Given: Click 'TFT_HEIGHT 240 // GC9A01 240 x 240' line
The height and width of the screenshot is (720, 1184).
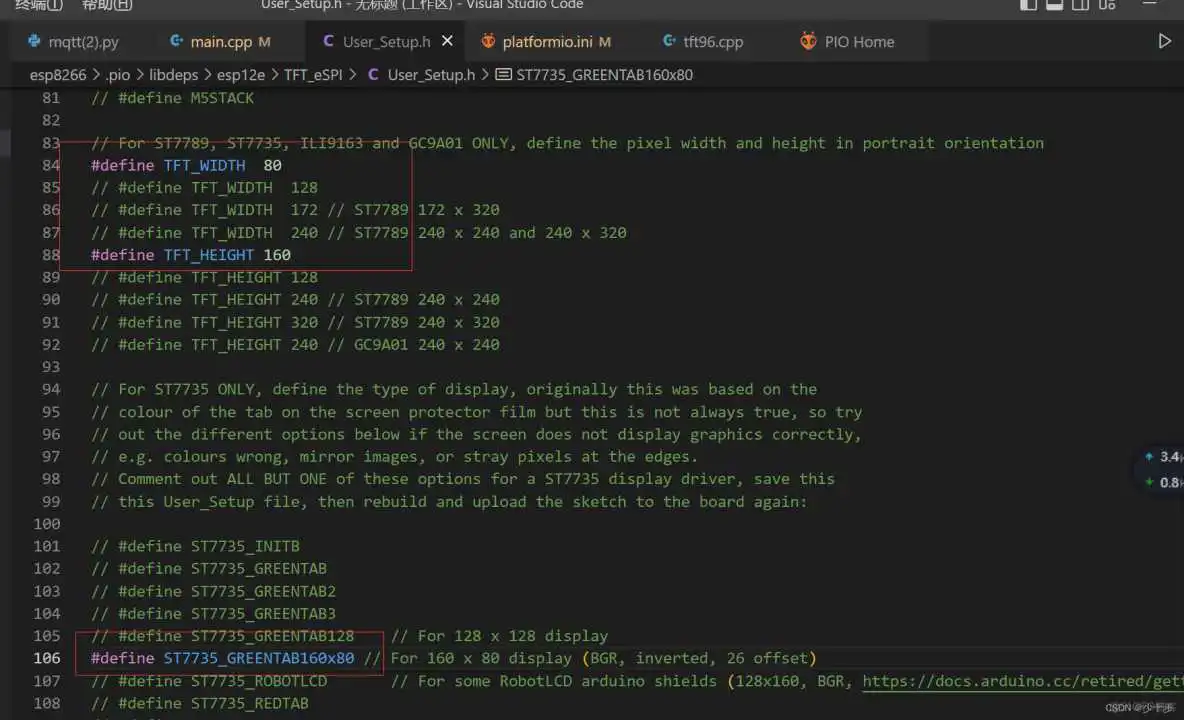Looking at the screenshot, I should point(295,345).
